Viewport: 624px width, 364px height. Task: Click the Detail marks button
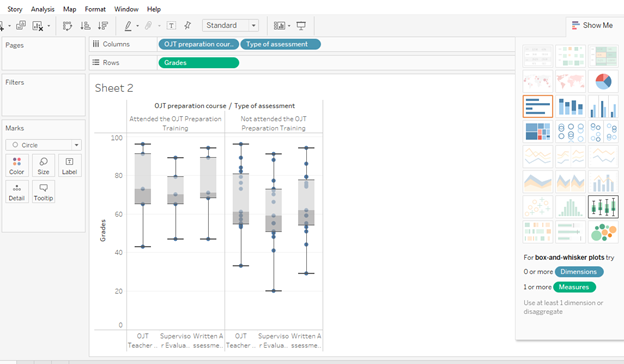coord(17,192)
